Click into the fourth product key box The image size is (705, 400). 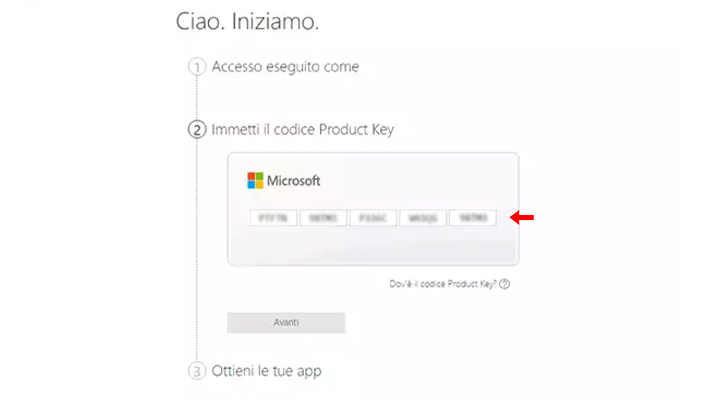point(423,217)
